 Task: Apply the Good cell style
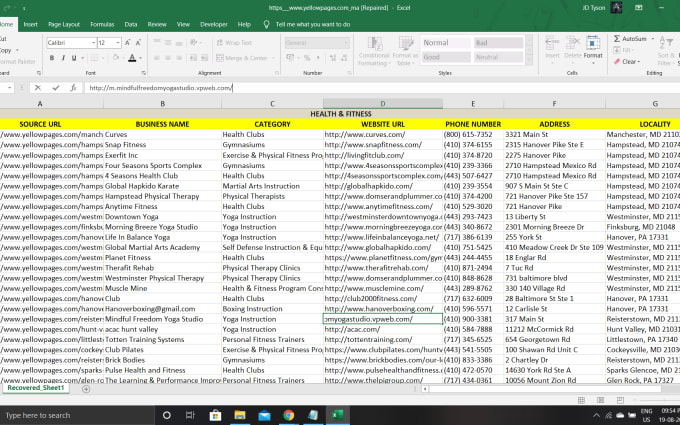point(445,57)
